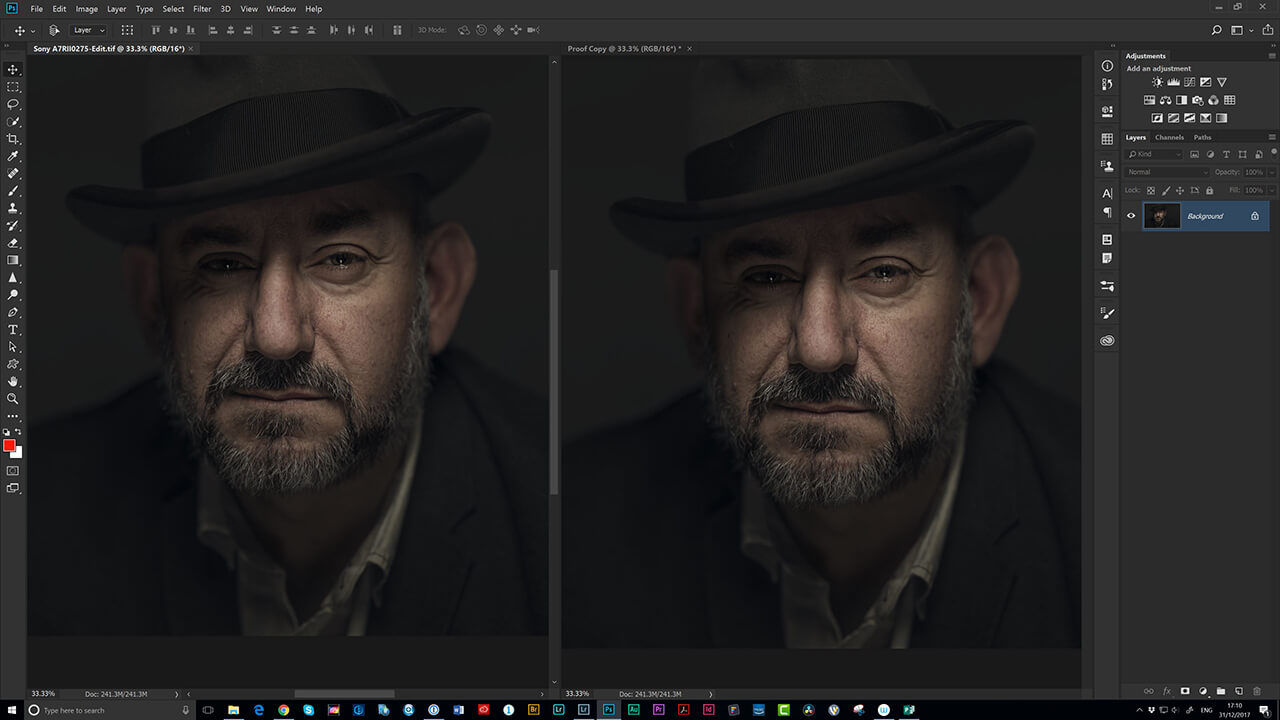Switch to the Channels tab
The width and height of the screenshot is (1280, 720).
click(x=1169, y=137)
